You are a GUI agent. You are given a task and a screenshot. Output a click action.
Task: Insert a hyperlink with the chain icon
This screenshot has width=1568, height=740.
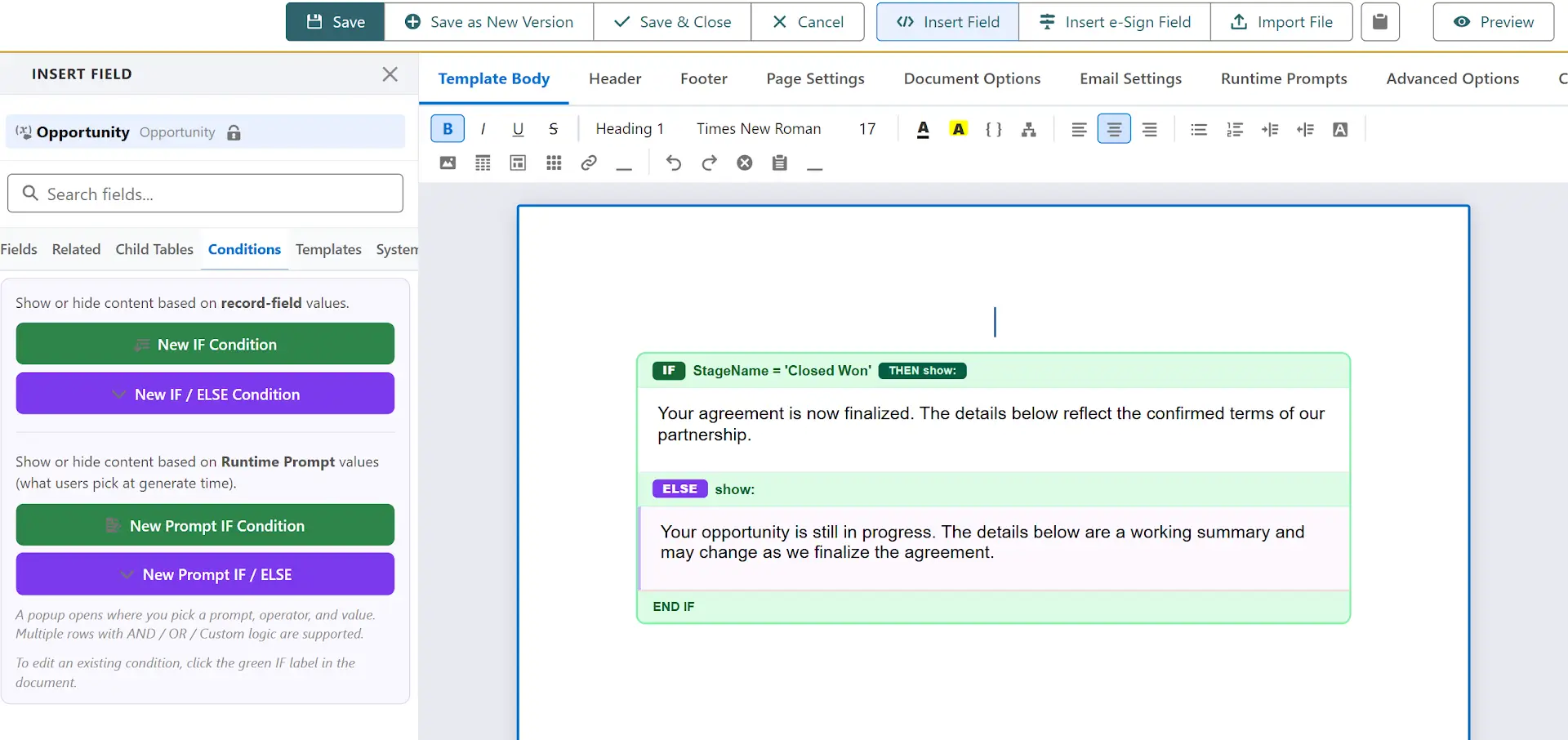589,163
